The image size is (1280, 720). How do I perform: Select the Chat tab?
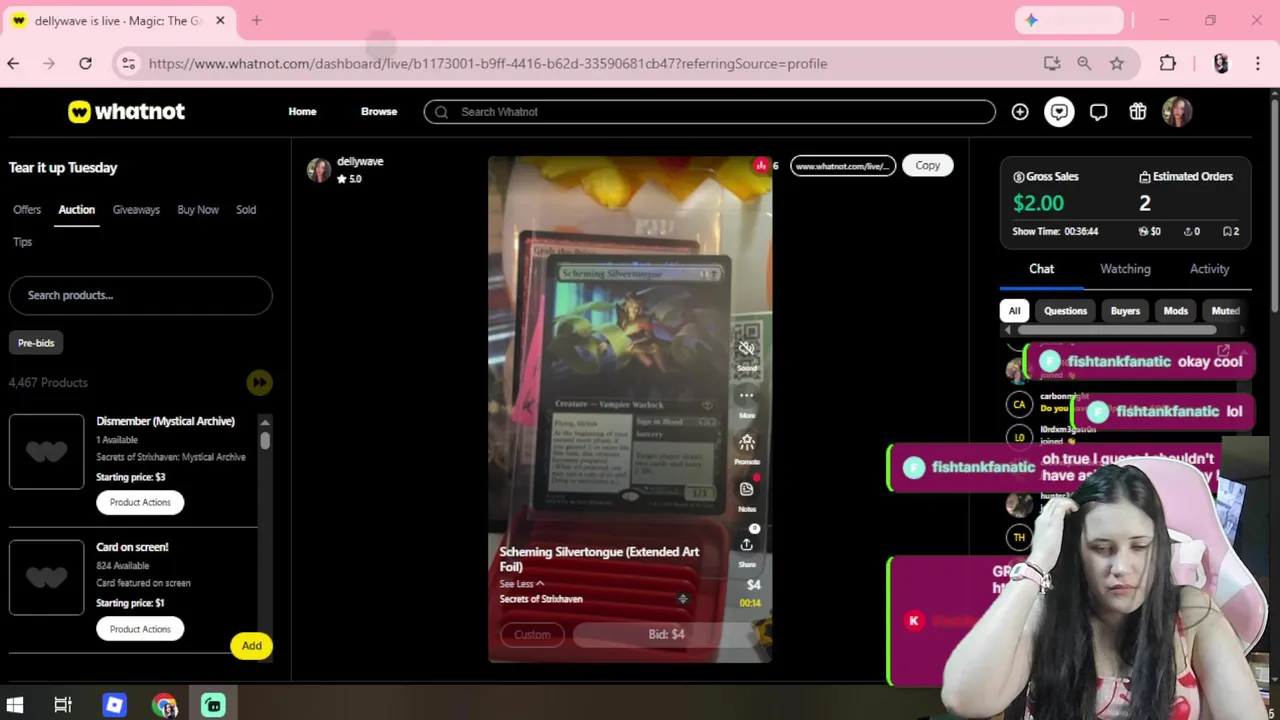1042,269
